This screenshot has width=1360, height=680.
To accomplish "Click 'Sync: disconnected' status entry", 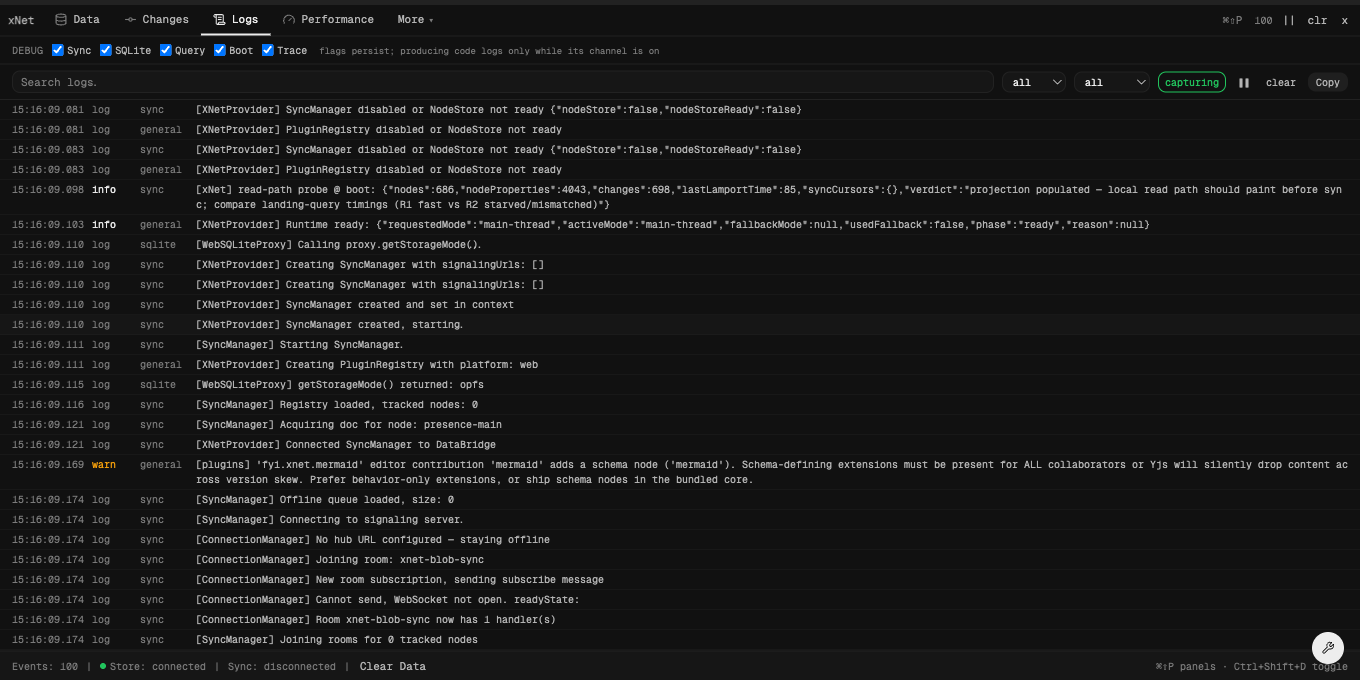I will (x=282, y=666).
